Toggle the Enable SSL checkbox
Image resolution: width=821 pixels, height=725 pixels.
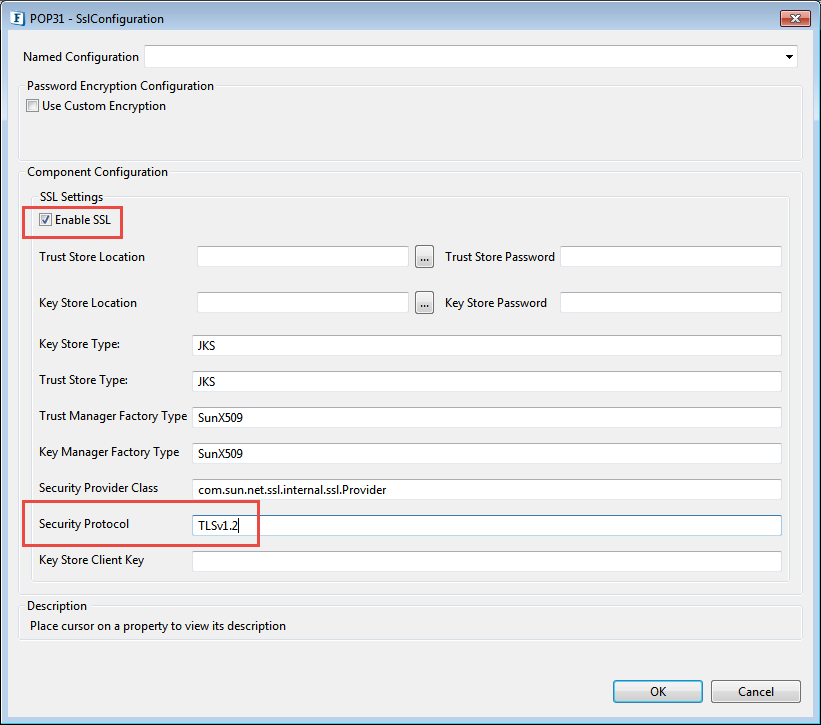[x=46, y=220]
